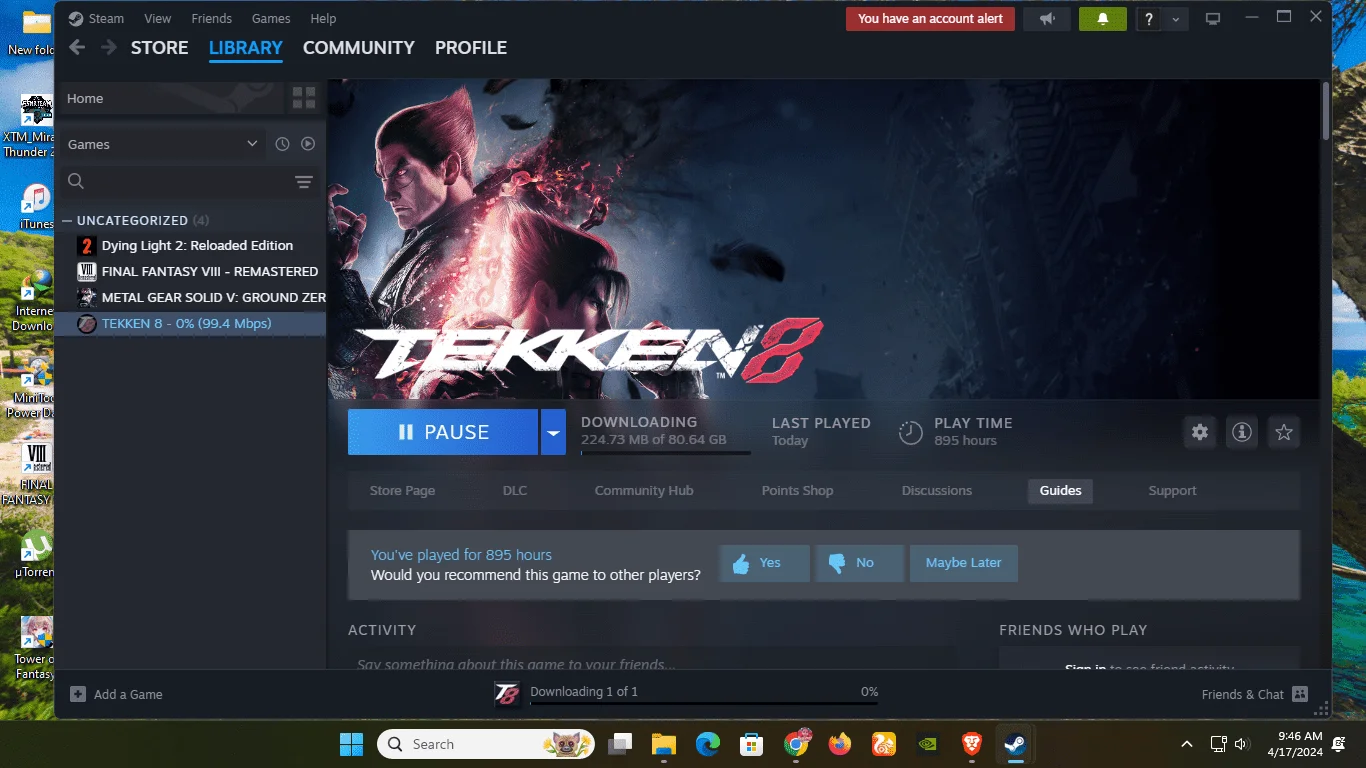This screenshot has width=1366, height=768.
Task: Show ready-to-play games filter icon
Action: pos(308,144)
